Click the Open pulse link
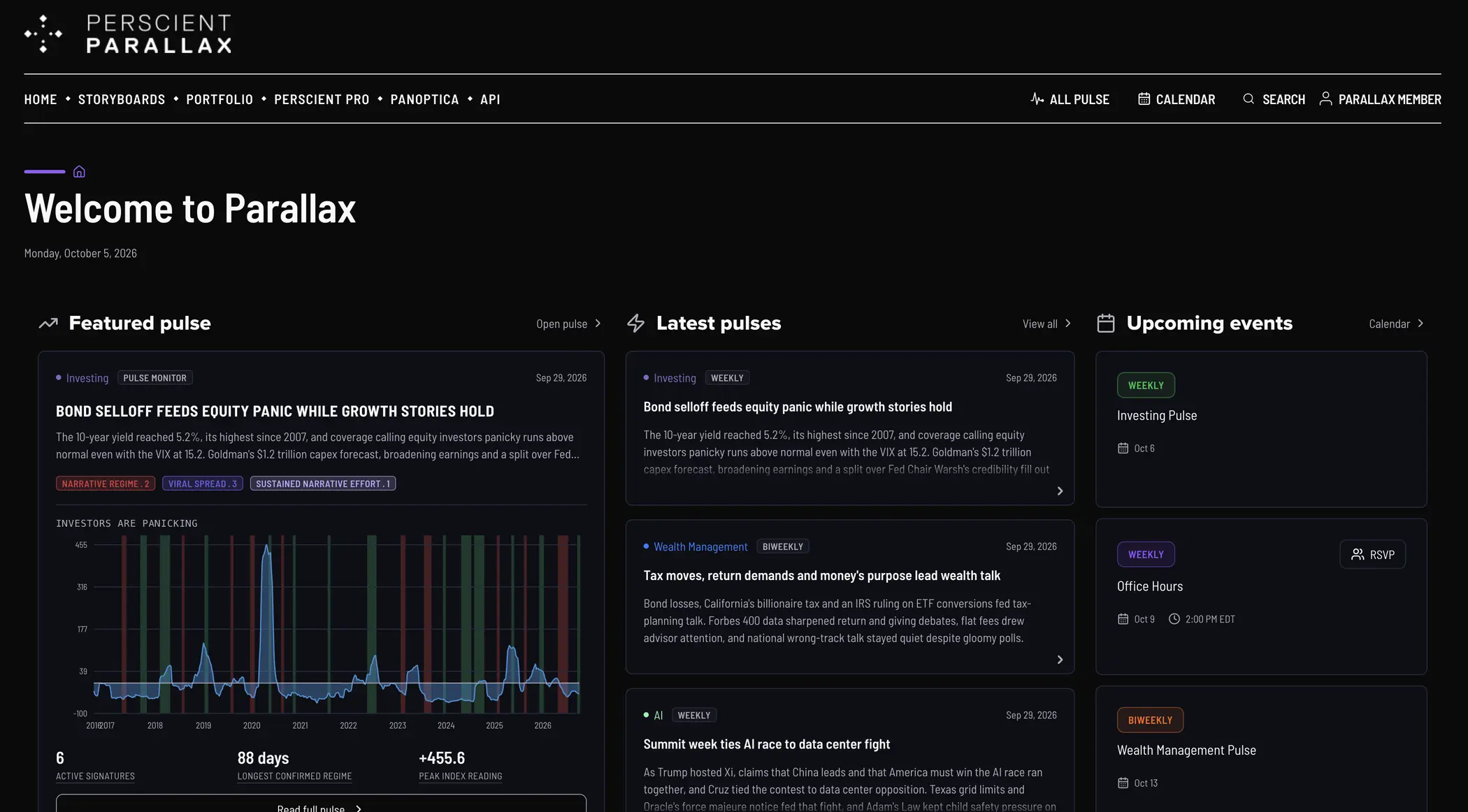The width and height of the screenshot is (1468, 812). tap(569, 324)
